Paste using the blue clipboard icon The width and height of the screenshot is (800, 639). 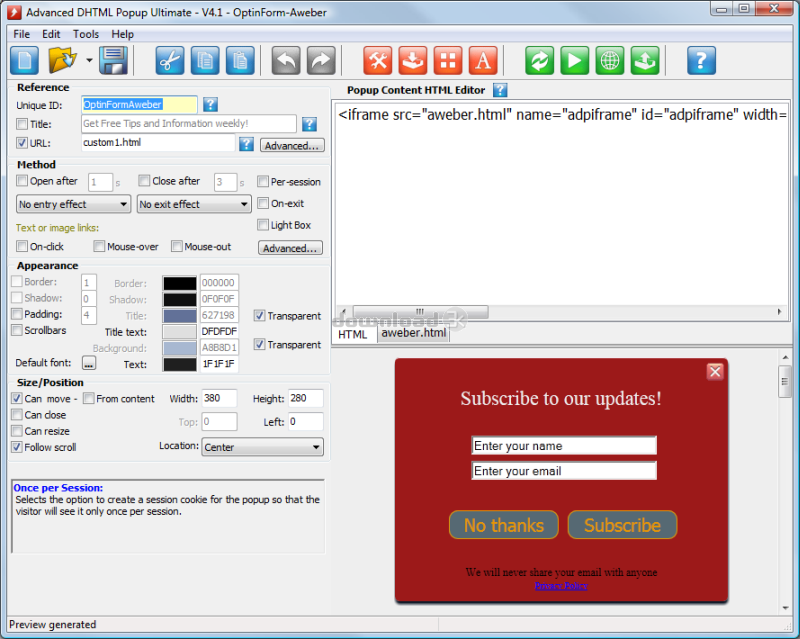240,61
